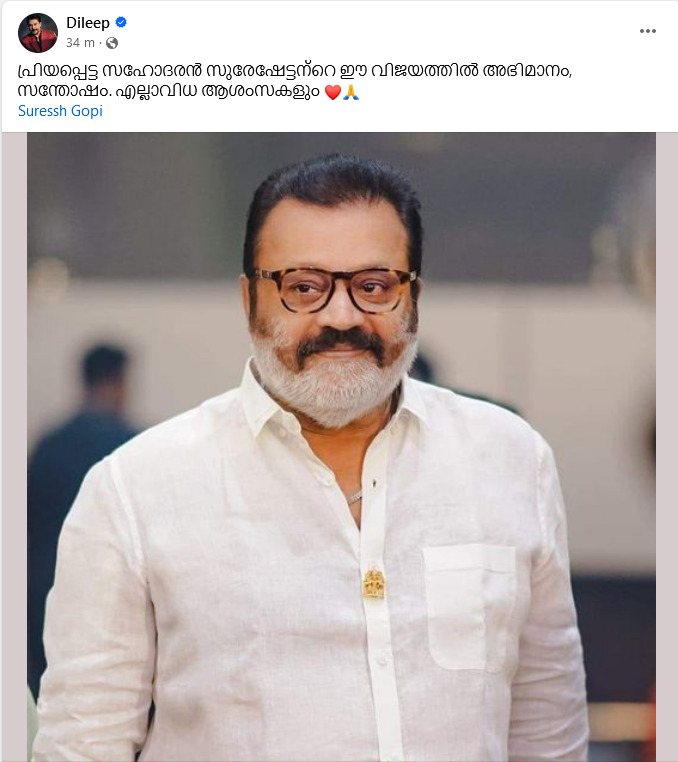Open the posted photo of the man
678x762 pixels.
[341, 447]
